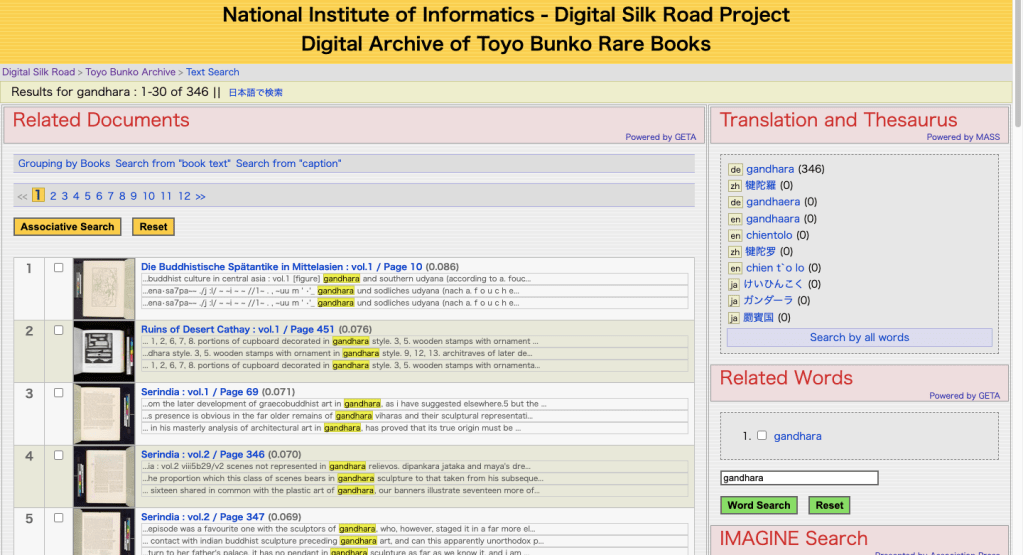
Task: Go to results page 5
Action: tap(87, 197)
